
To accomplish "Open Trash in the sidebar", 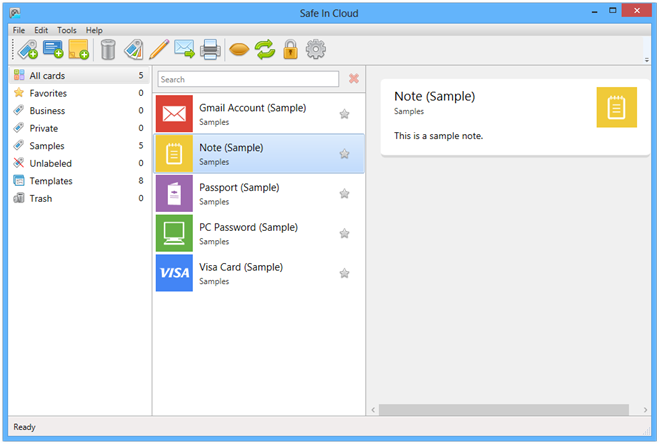I will (x=79, y=198).
